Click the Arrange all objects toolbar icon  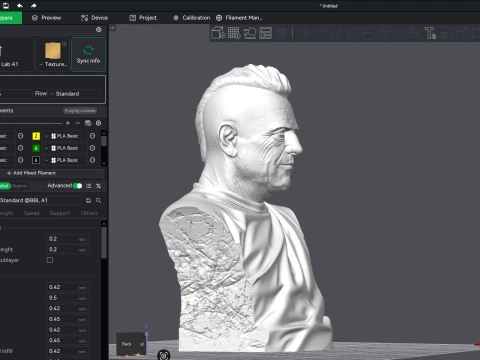(266, 33)
